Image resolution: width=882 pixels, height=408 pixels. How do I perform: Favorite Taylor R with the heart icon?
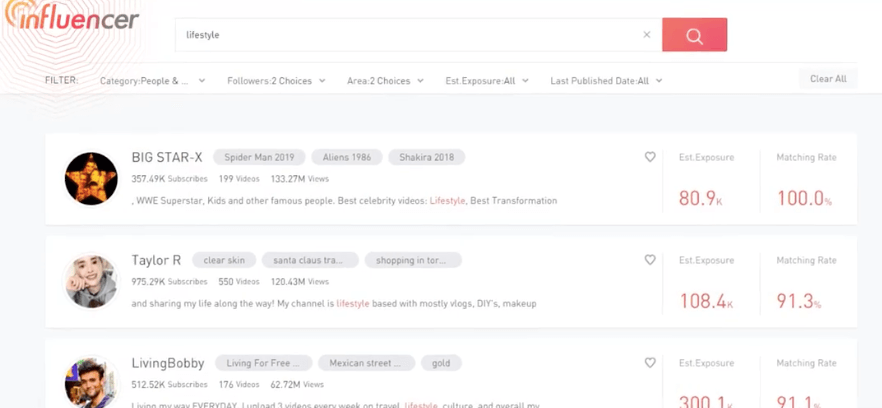pos(650,259)
